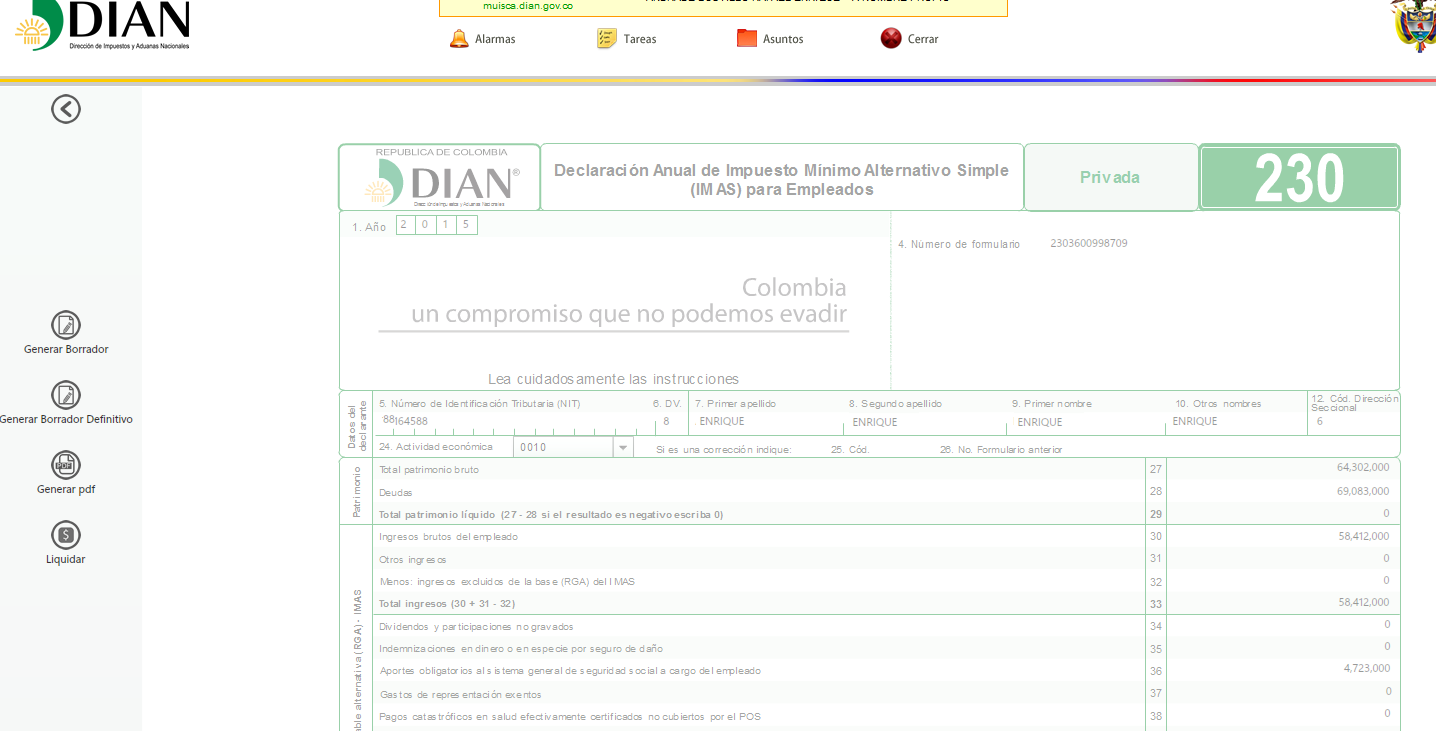Click the Liquidar dollar icon

pos(66,535)
